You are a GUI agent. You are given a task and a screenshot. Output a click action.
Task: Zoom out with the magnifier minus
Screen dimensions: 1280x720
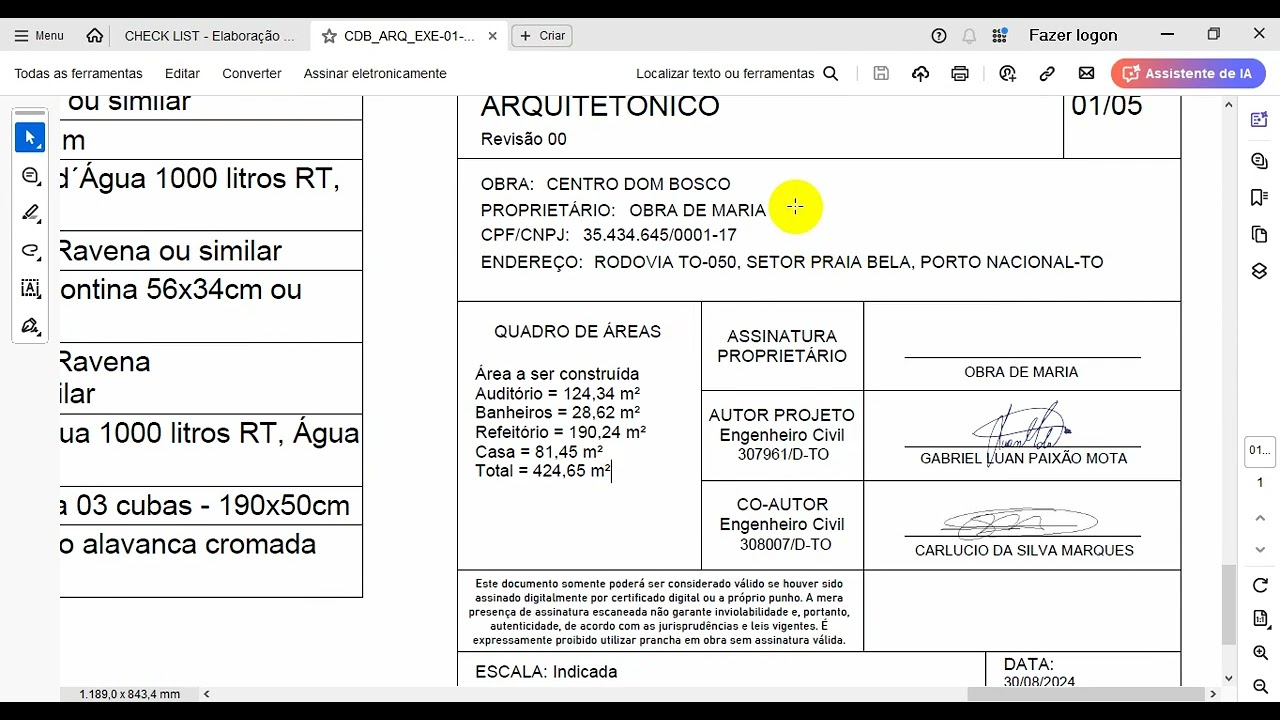click(x=1260, y=685)
